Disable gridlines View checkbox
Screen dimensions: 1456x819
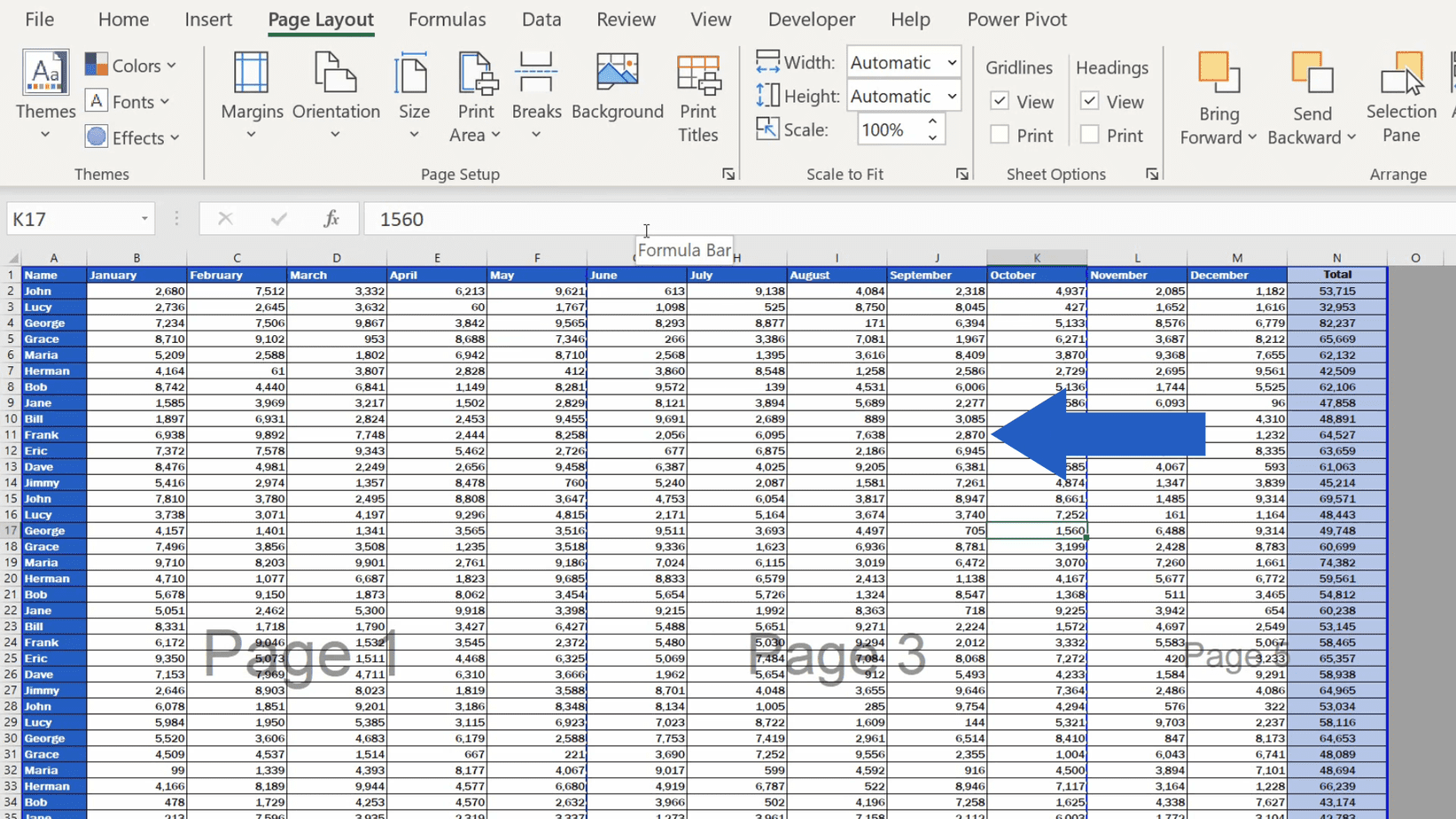point(1000,101)
